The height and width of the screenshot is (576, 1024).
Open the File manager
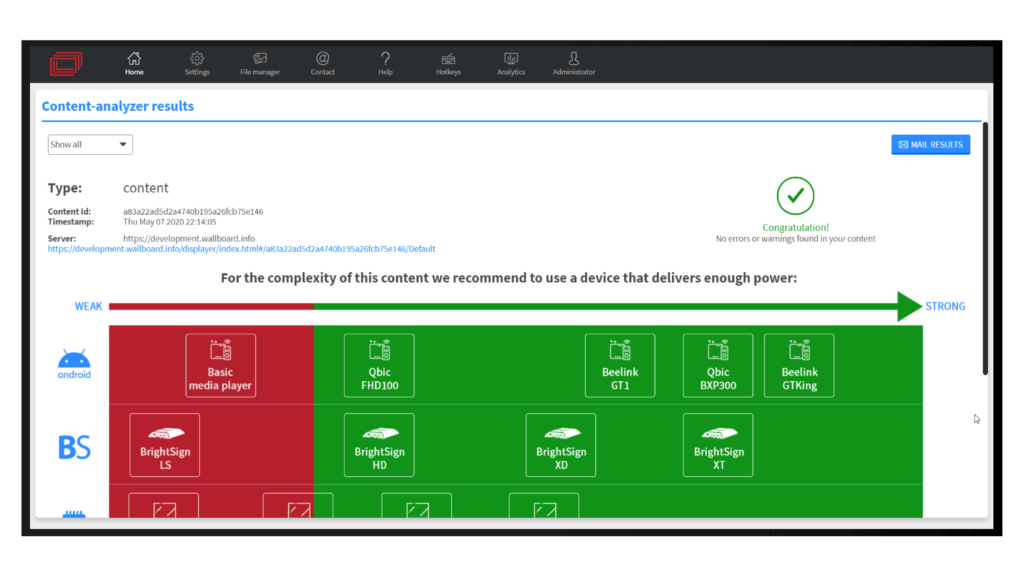[260, 63]
